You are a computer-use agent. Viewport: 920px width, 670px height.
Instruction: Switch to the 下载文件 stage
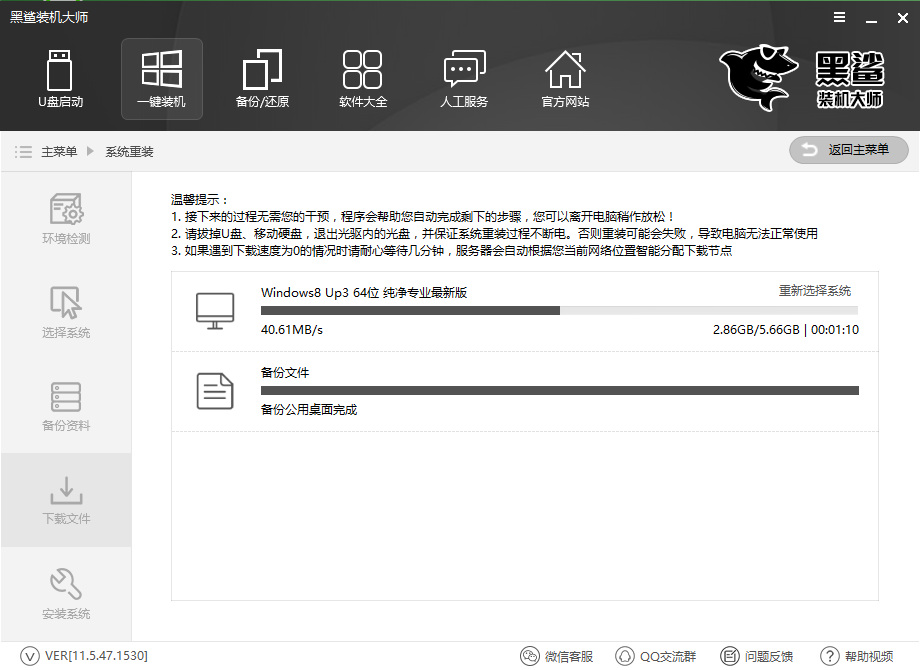[x=66, y=500]
